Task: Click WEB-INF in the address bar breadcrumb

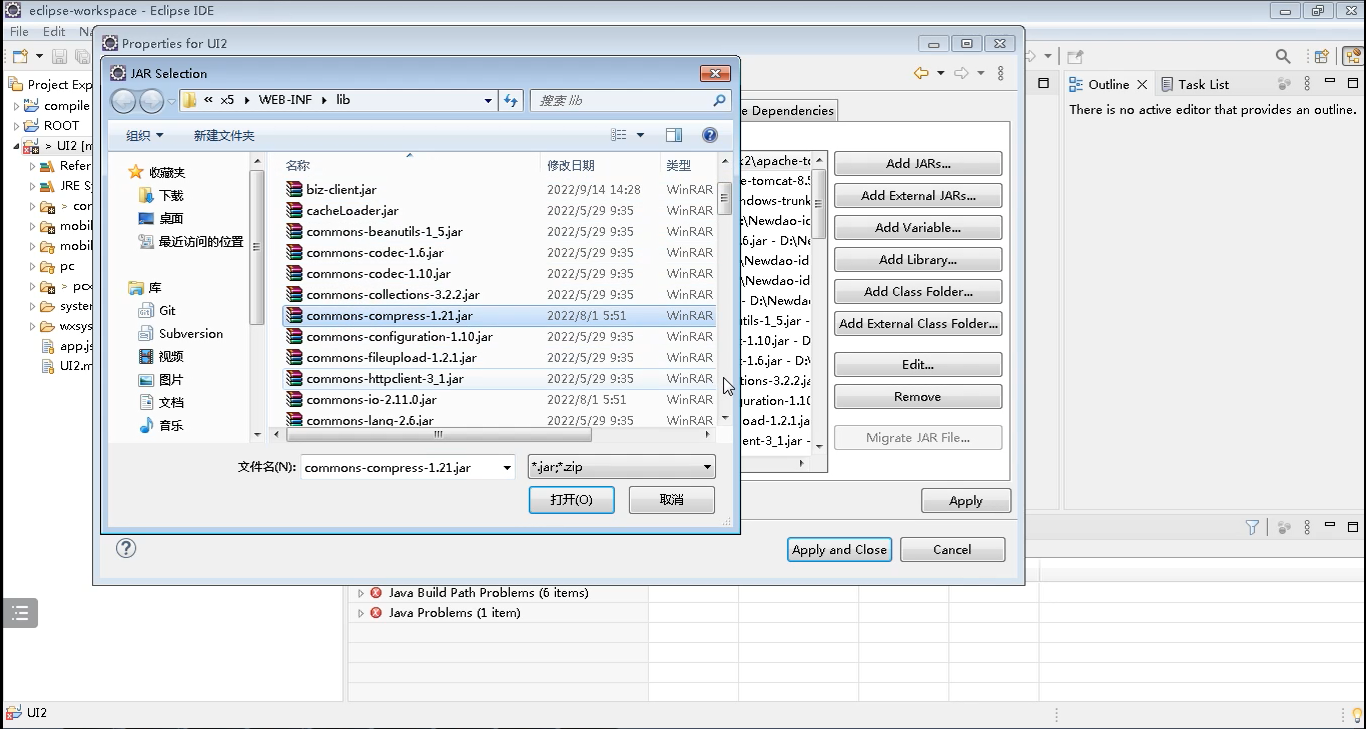Action: tap(286, 100)
